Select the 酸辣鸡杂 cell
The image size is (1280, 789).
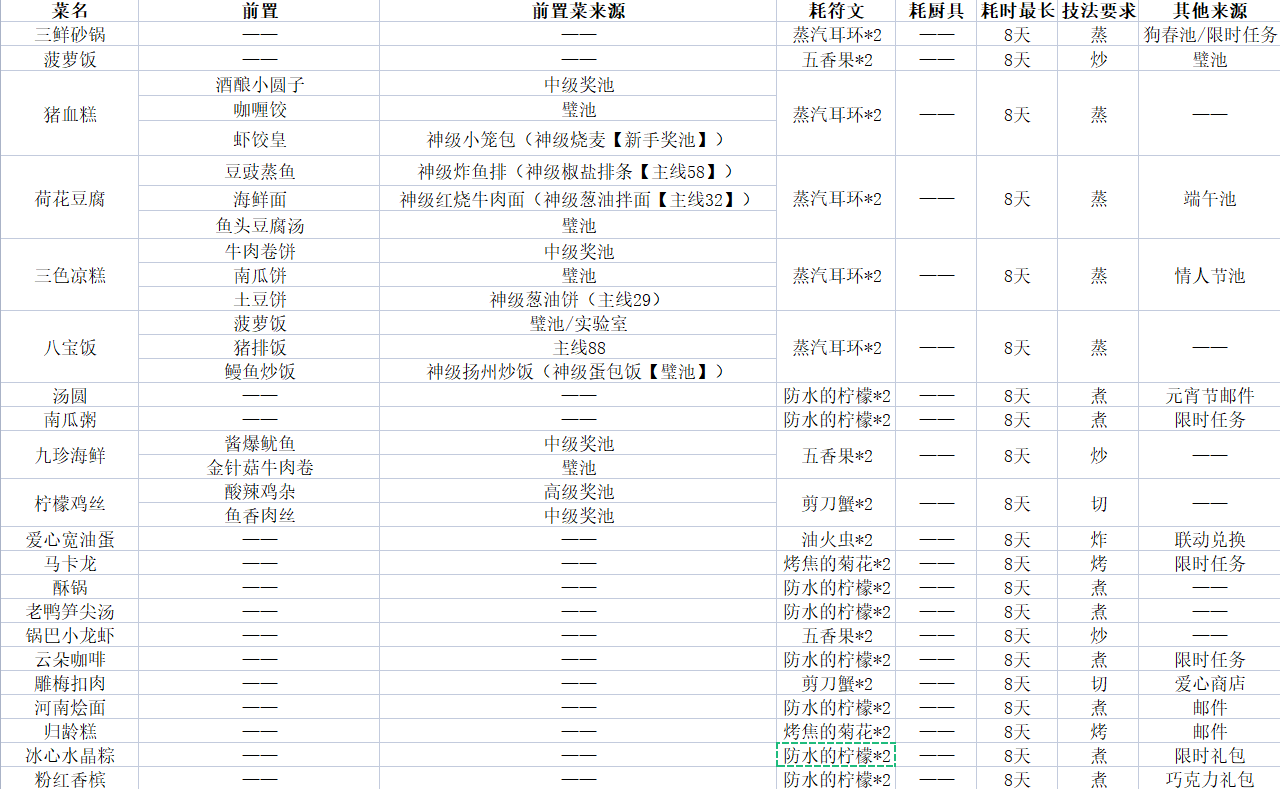pos(260,491)
